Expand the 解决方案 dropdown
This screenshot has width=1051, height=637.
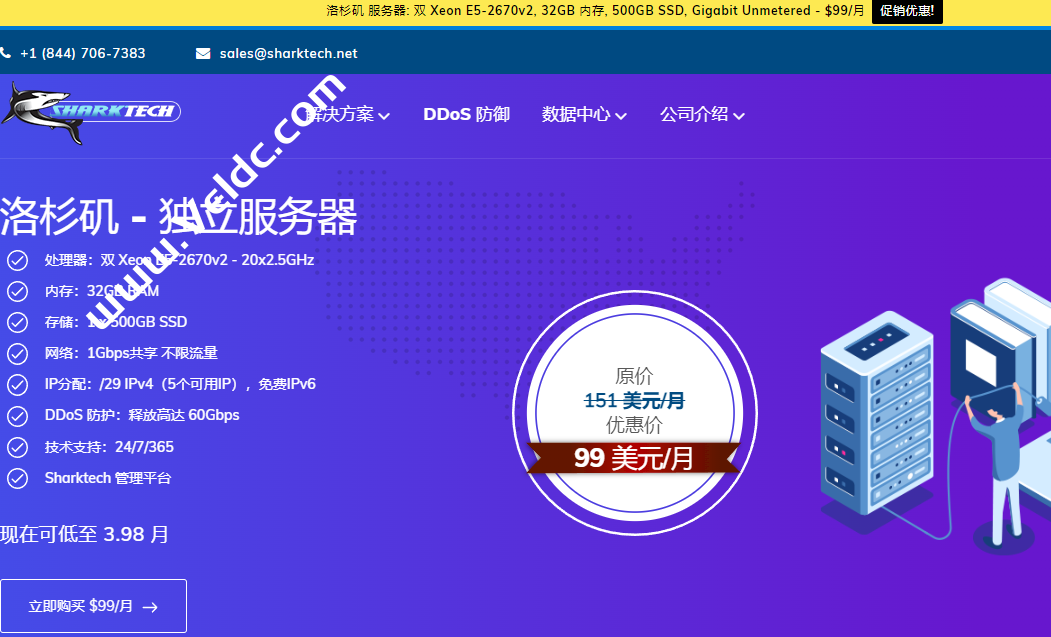[385, 115]
